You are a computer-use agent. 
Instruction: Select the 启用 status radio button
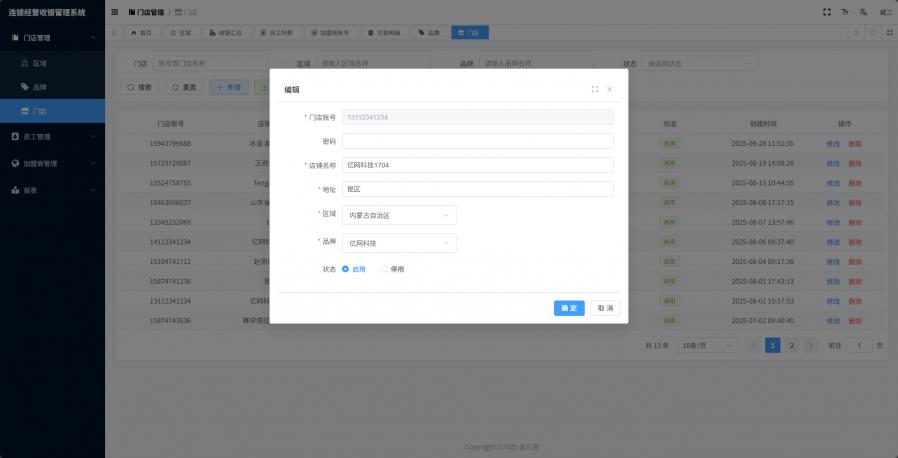[346, 269]
